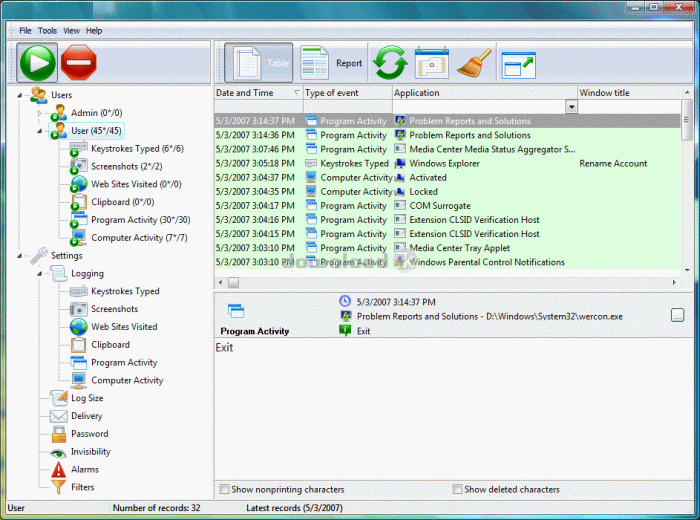Open Web Sites Visited (0*/0) log

click(136, 184)
